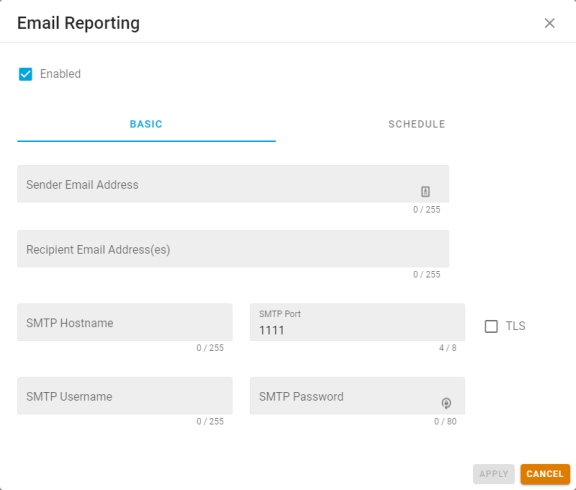
Task: Uncheck the Enabled checkbox
Action: pos(25,74)
